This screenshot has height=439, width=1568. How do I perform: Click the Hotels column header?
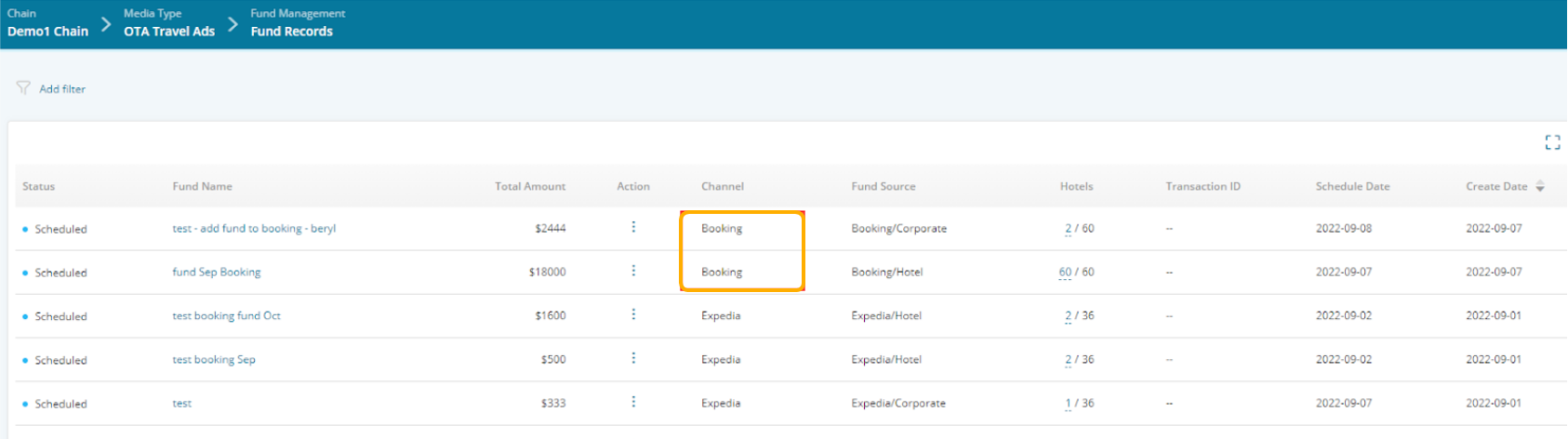[x=1076, y=186]
